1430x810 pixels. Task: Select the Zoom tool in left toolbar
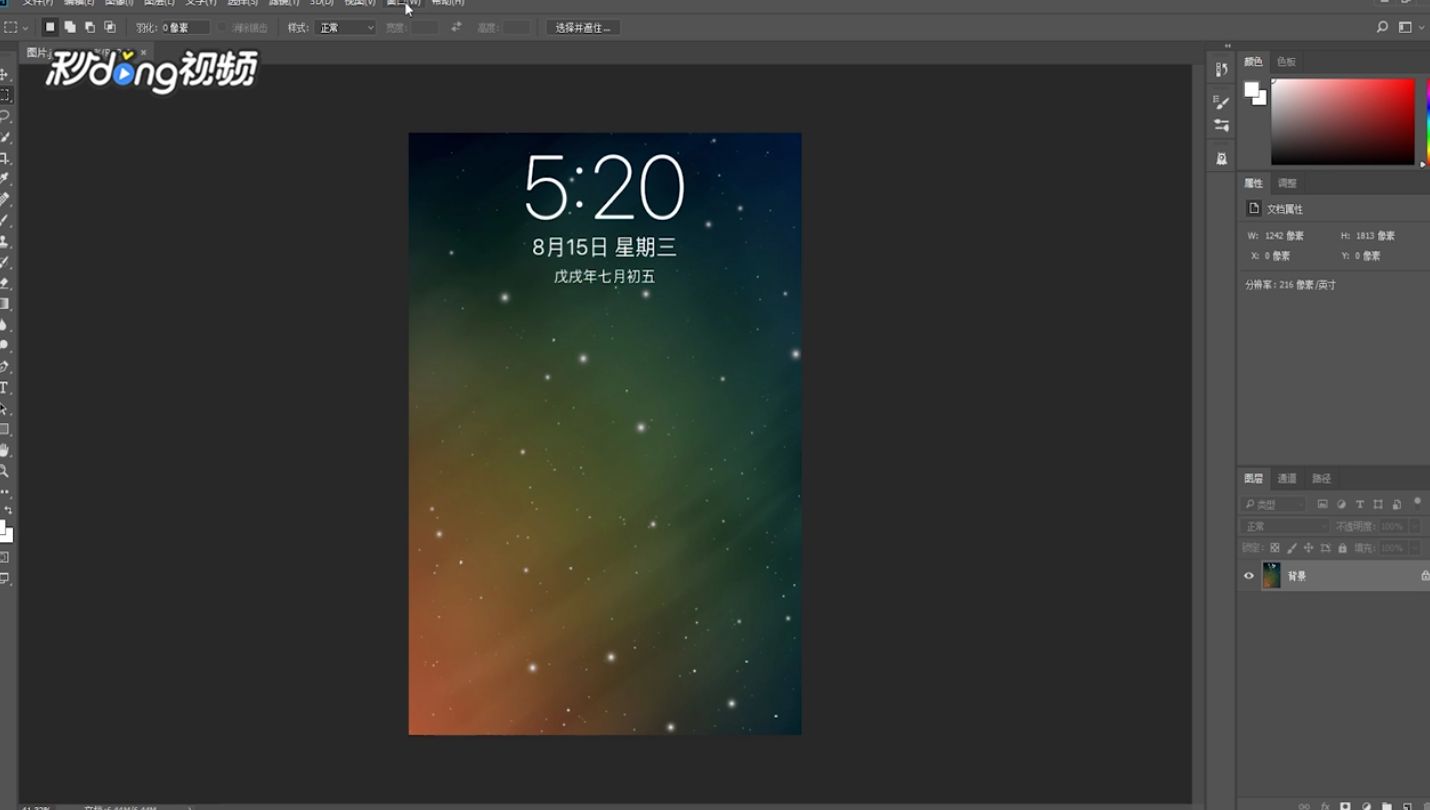(x=5, y=471)
